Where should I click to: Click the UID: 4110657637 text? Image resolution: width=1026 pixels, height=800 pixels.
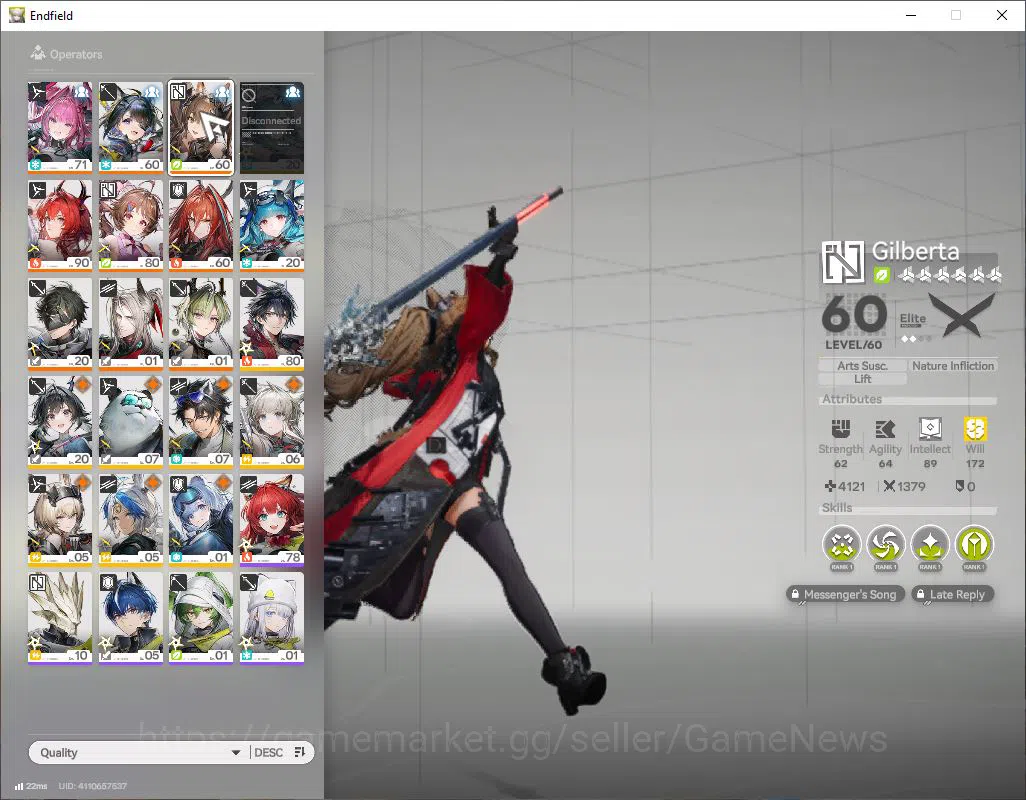pos(92,786)
